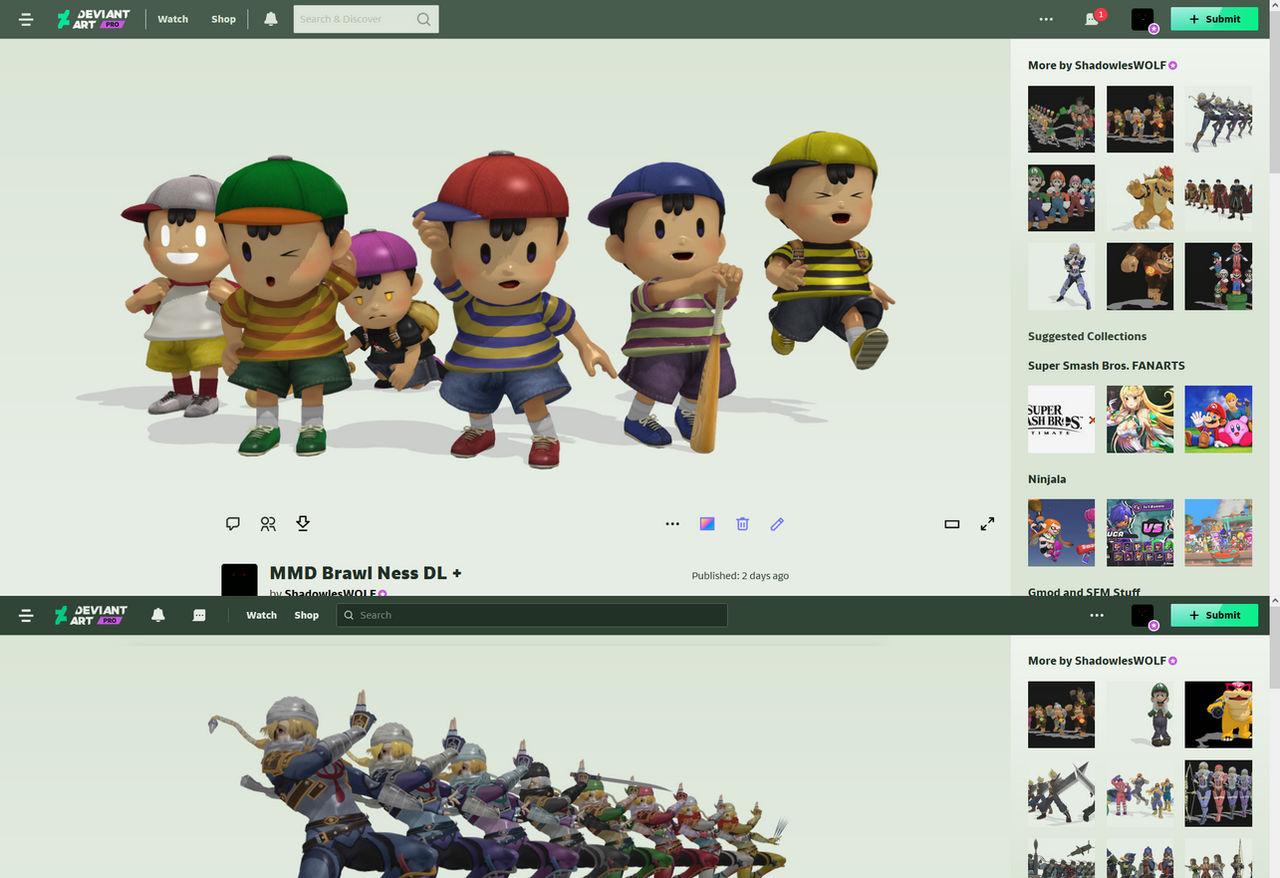Screen dimensions: 1280x878
Task: Click the bell icon in the lower page header
Action: (158, 615)
